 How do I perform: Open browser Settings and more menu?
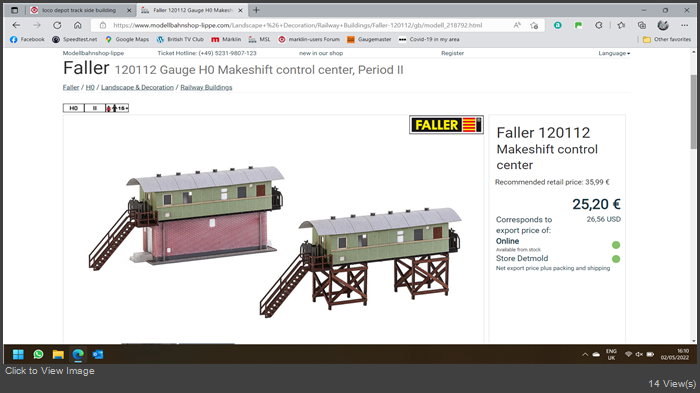[x=684, y=25]
